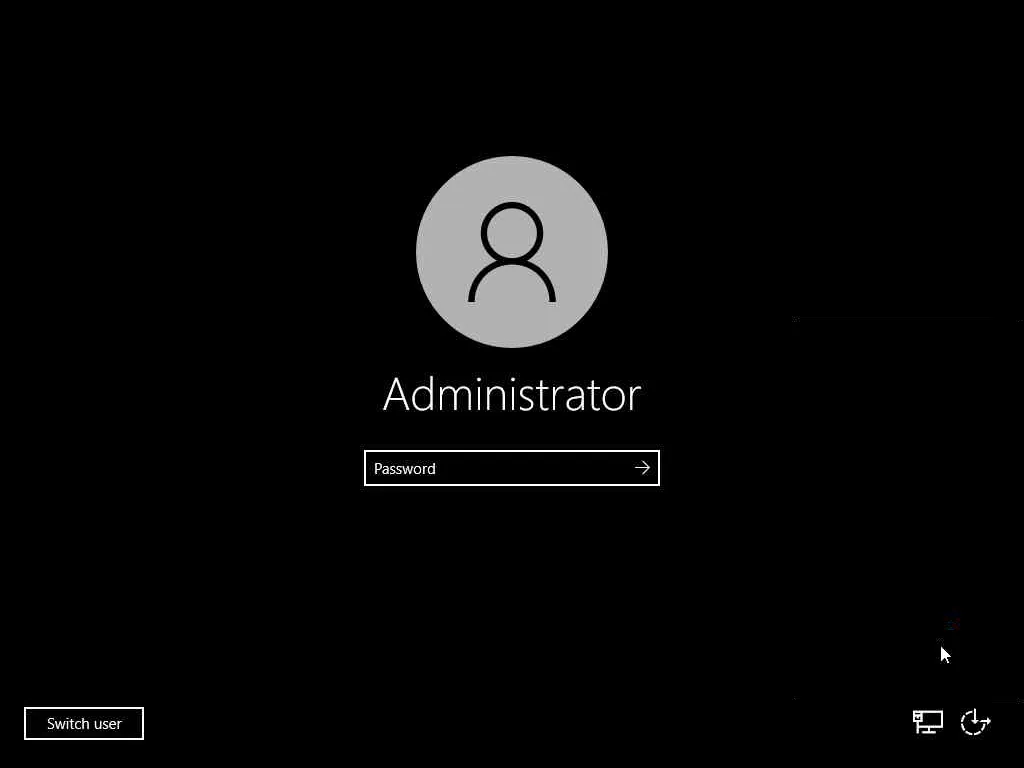Image resolution: width=1024 pixels, height=768 pixels.
Task: Click the person silhouette in the grey circle
Action: [512, 253]
